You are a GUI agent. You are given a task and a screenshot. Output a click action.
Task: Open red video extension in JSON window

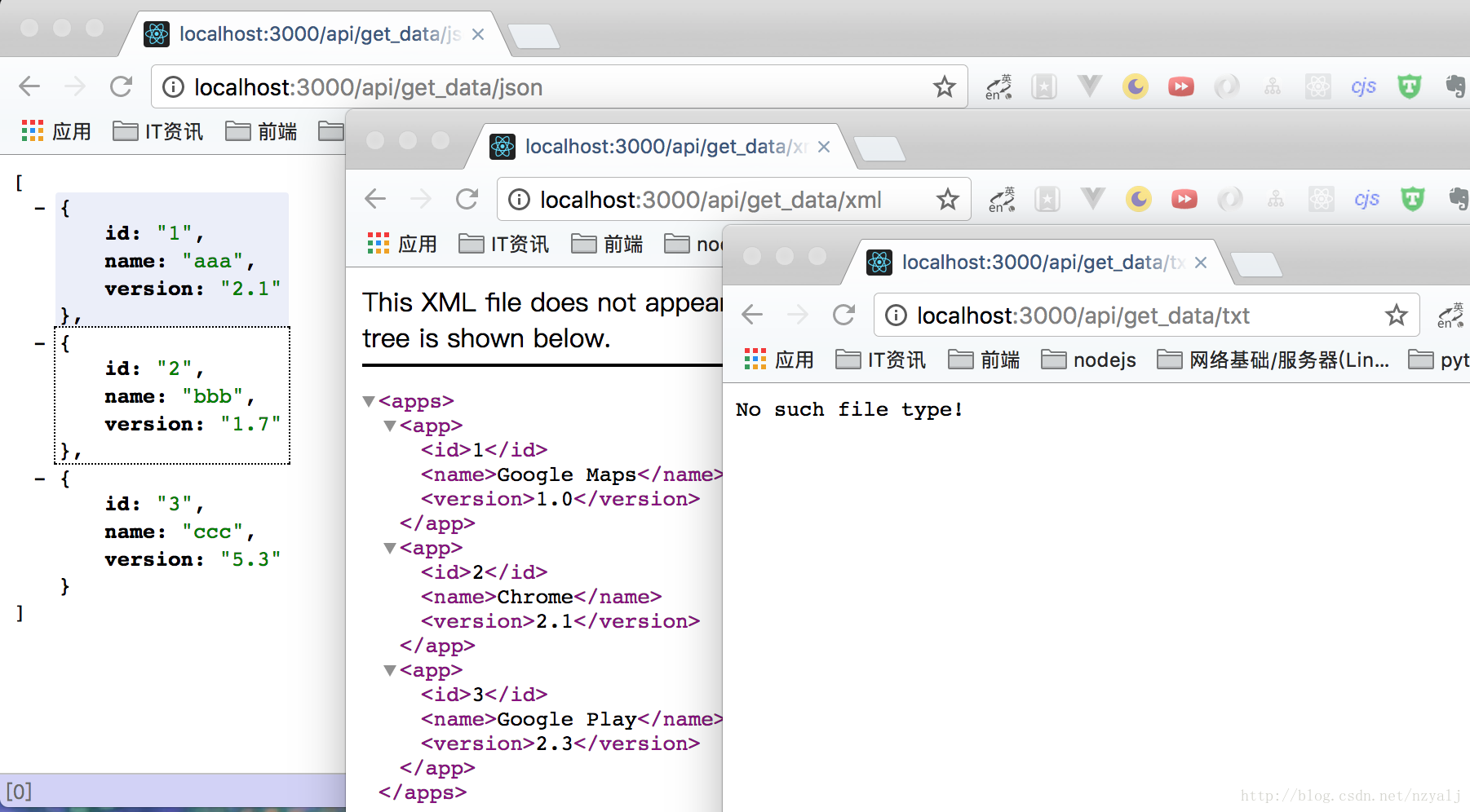click(1180, 86)
